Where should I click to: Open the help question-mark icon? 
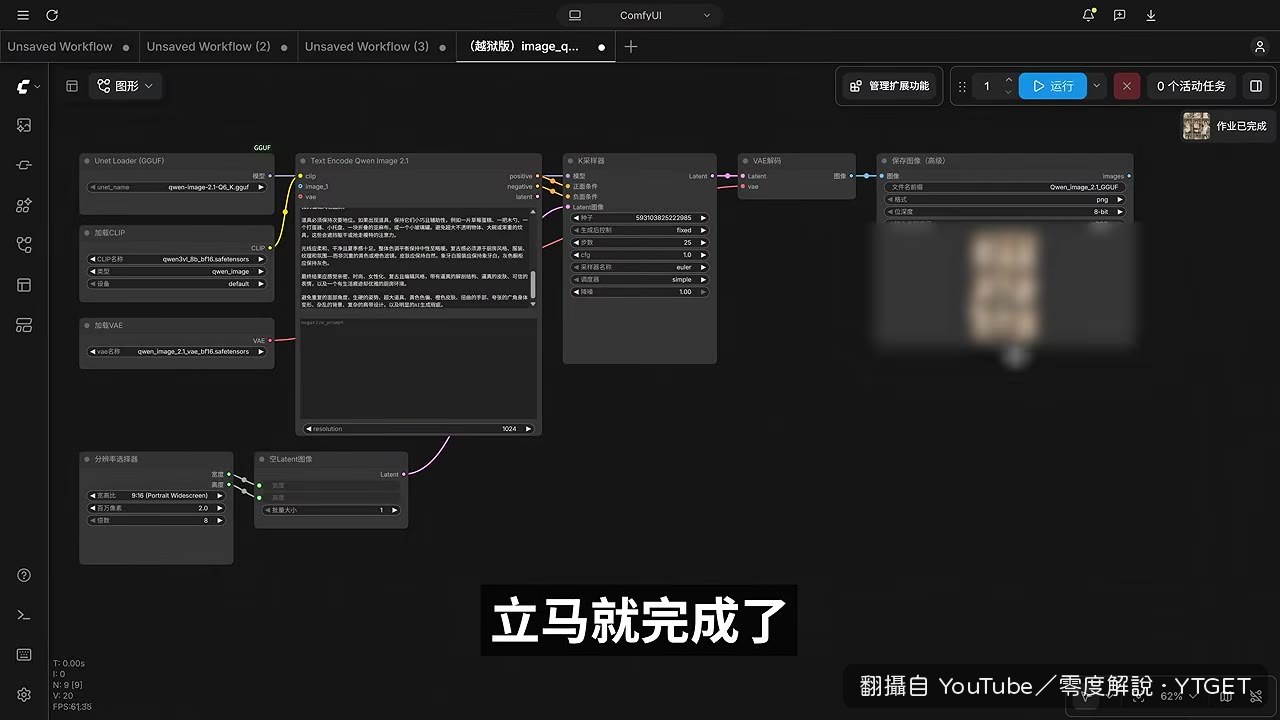point(24,575)
